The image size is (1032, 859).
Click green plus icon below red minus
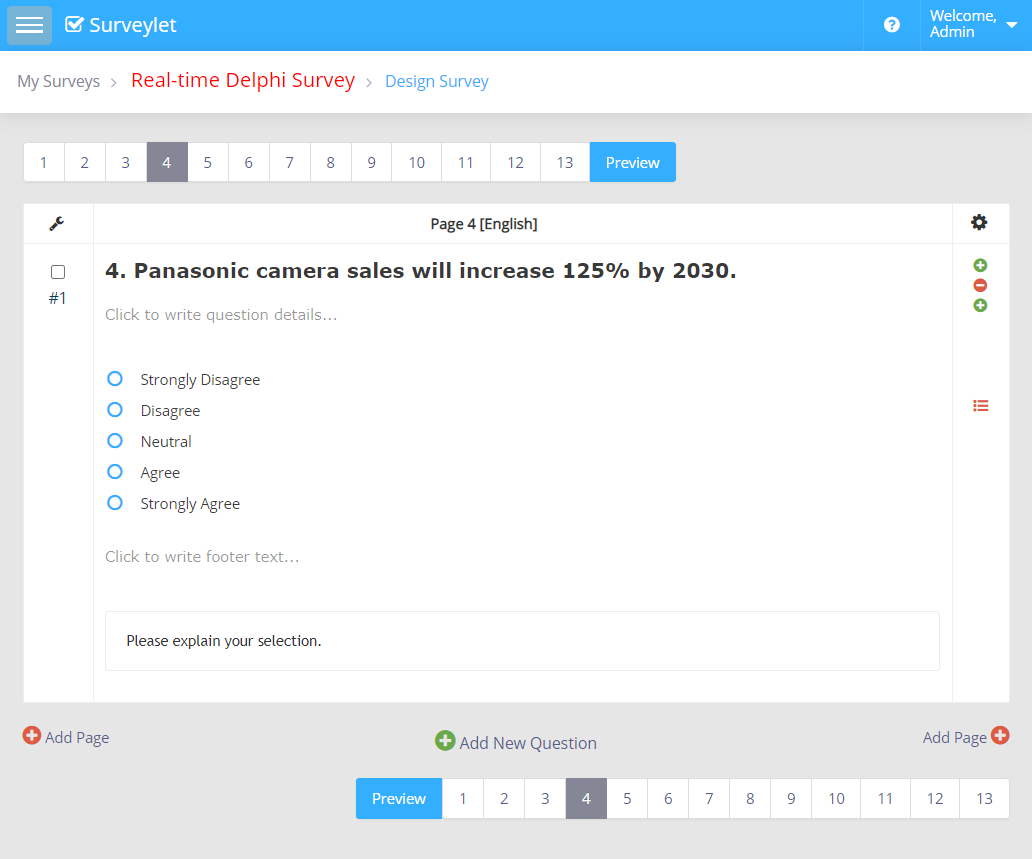980,305
